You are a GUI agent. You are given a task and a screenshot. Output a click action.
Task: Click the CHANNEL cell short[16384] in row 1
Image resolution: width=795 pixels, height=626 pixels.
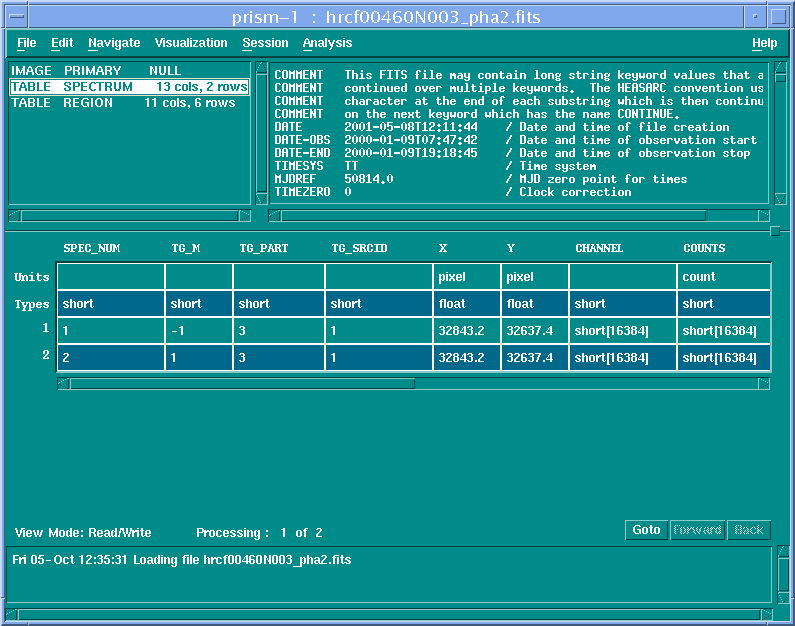(x=623, y=331)
